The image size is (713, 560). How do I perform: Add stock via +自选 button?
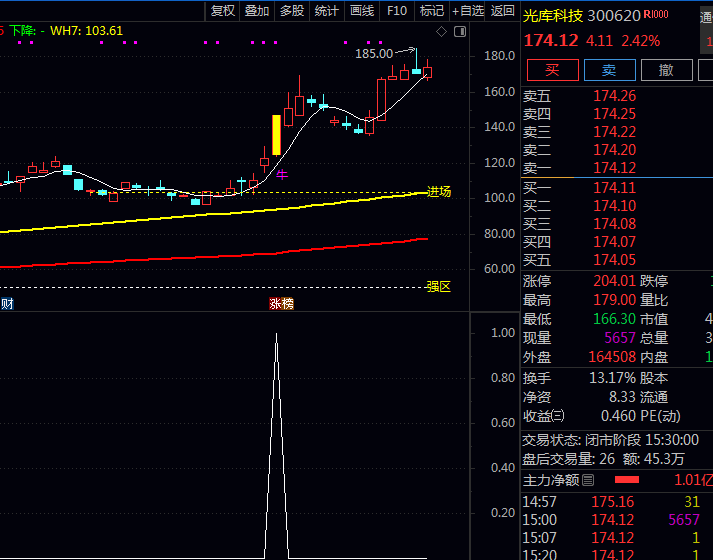click(467, 11)
